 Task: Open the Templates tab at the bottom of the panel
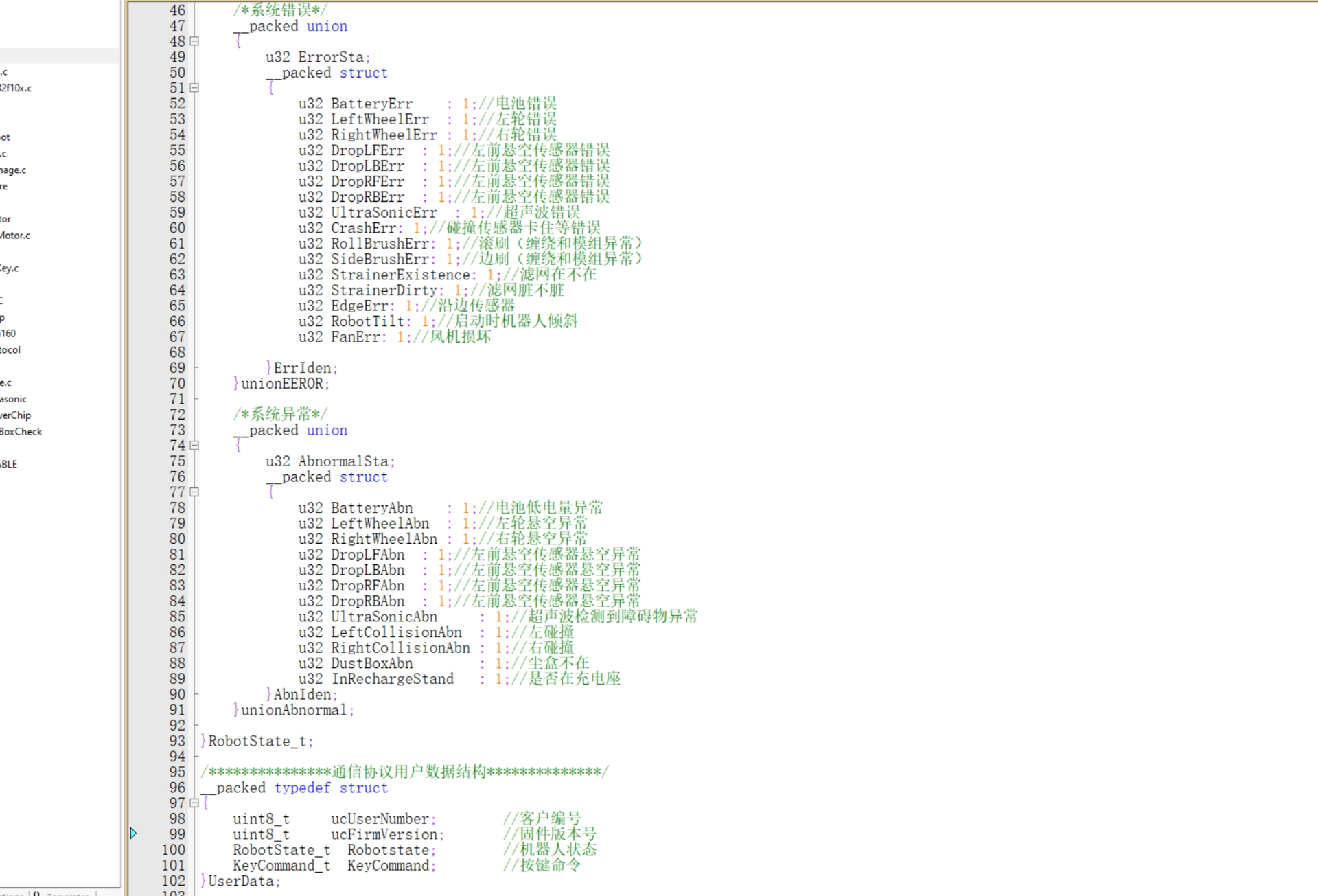(67, 893)
